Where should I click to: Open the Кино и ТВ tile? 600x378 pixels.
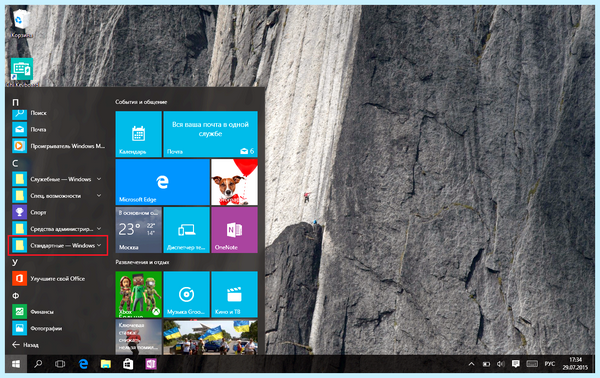coord(234,294)
